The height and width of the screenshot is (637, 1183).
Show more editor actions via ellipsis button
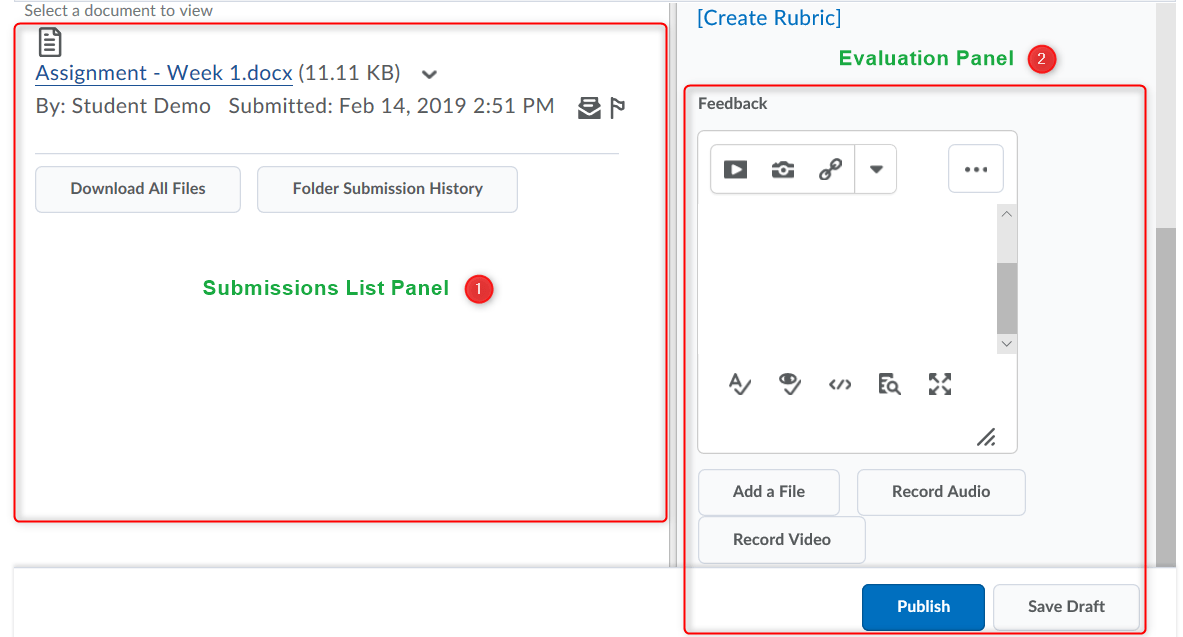pos(975,169)
